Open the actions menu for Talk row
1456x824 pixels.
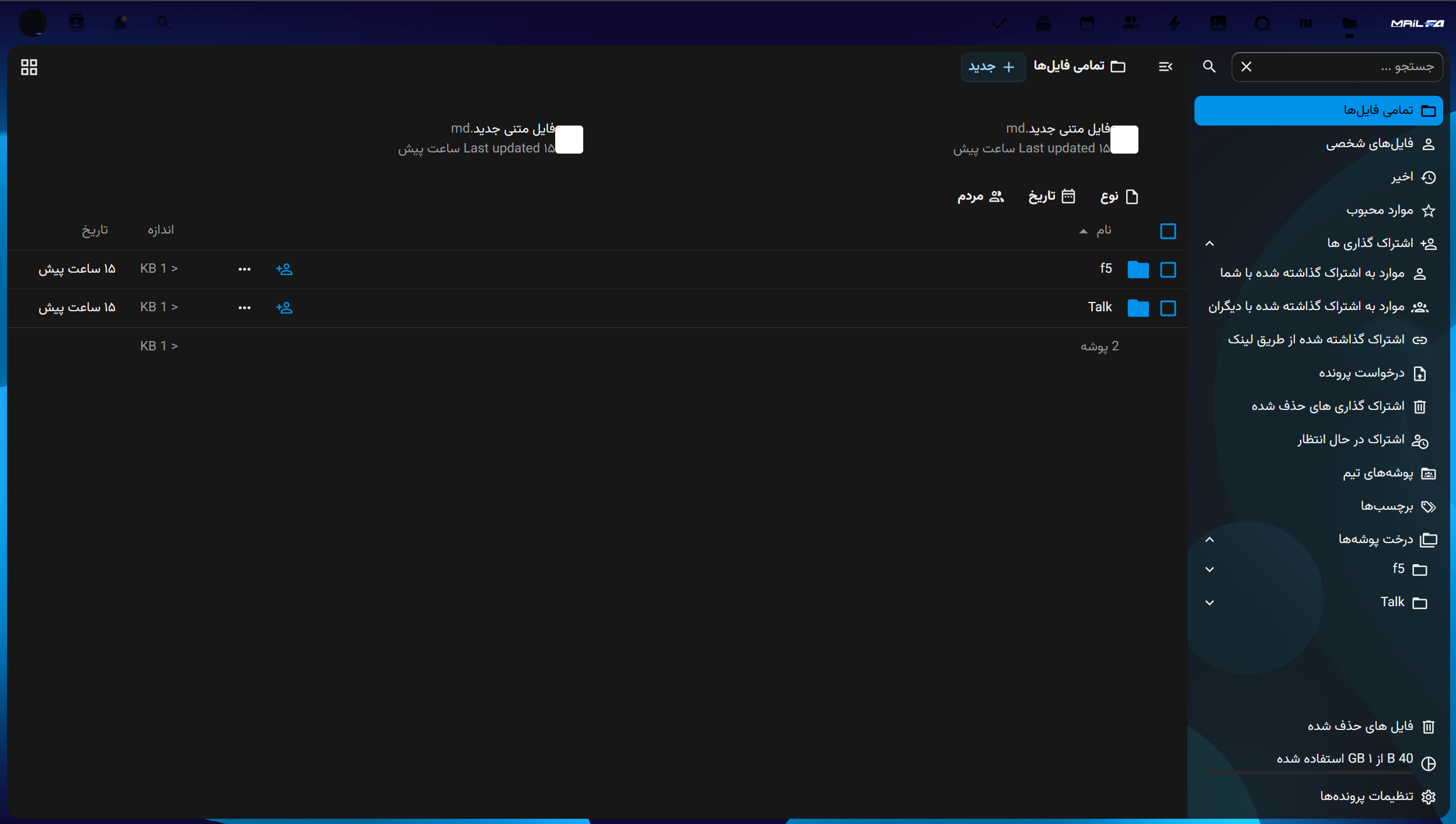pos(245,308)
